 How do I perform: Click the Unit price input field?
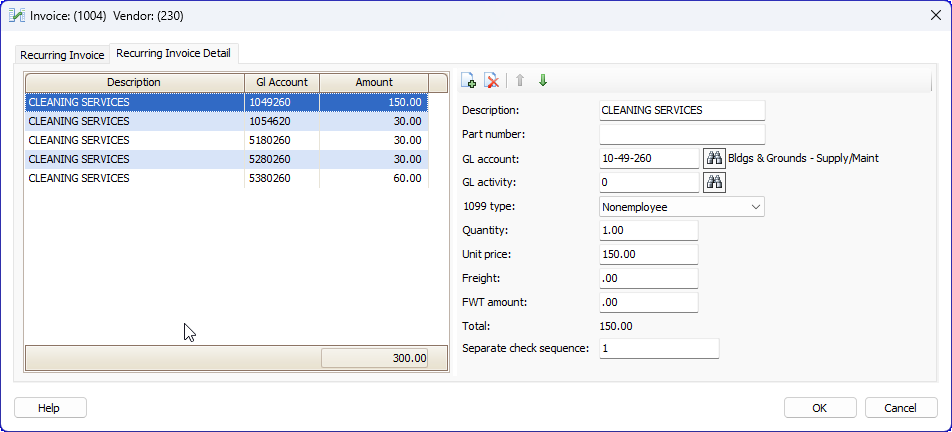648,254
